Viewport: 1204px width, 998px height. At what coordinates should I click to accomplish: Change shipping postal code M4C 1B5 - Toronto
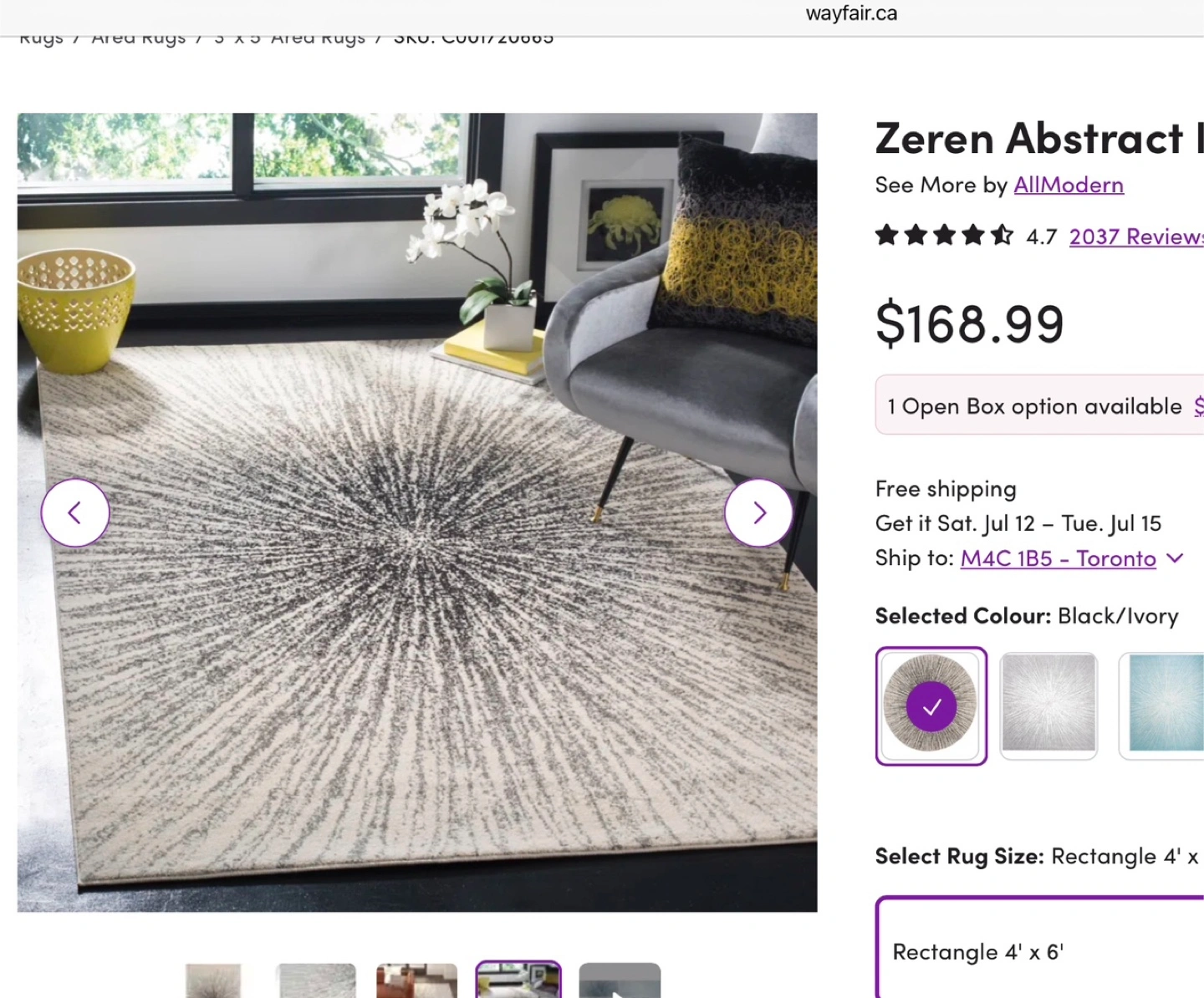[1059, 558]
